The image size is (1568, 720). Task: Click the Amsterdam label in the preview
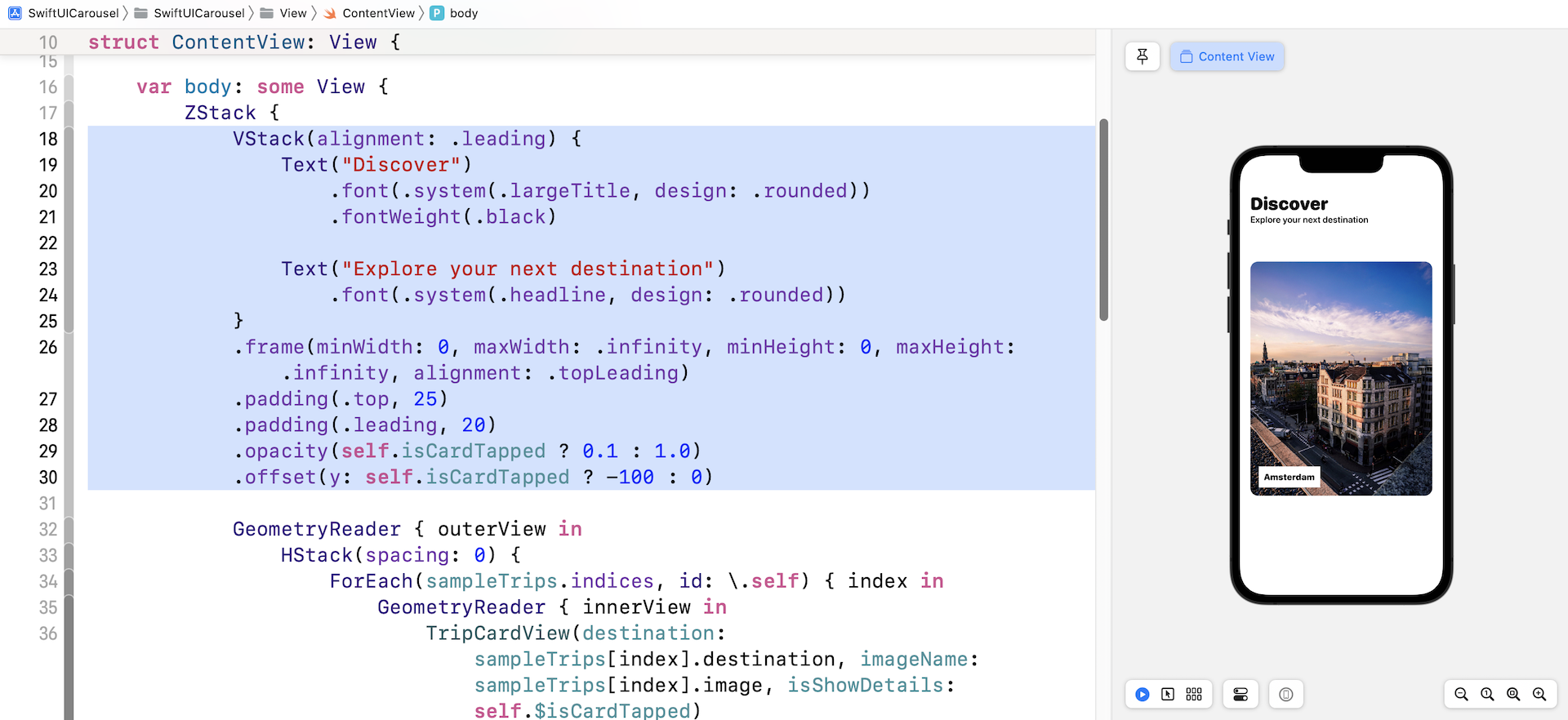[x=1290, y=477]
